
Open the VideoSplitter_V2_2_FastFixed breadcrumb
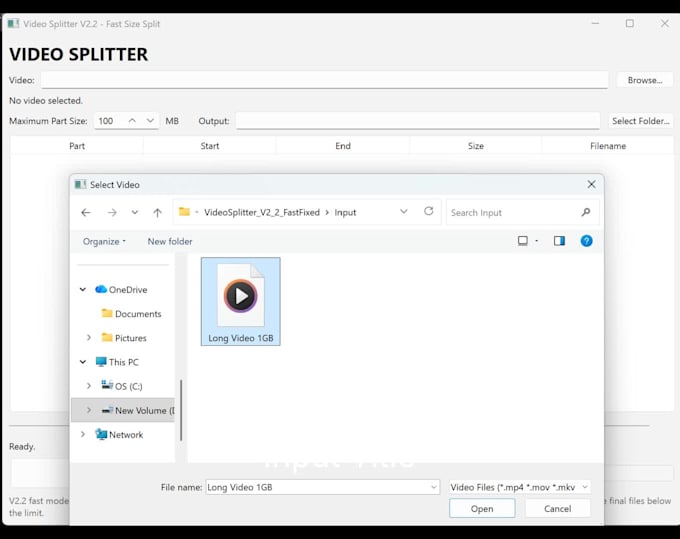262,212
